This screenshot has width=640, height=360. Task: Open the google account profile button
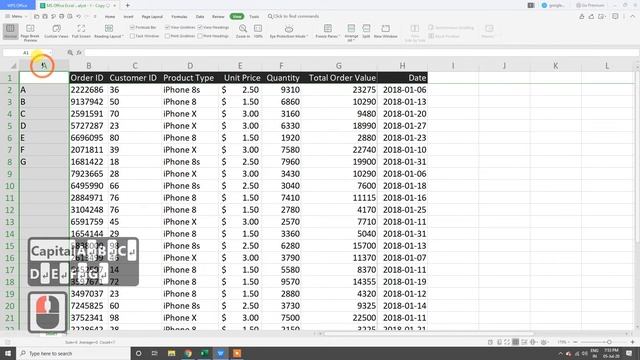[553, 5]
